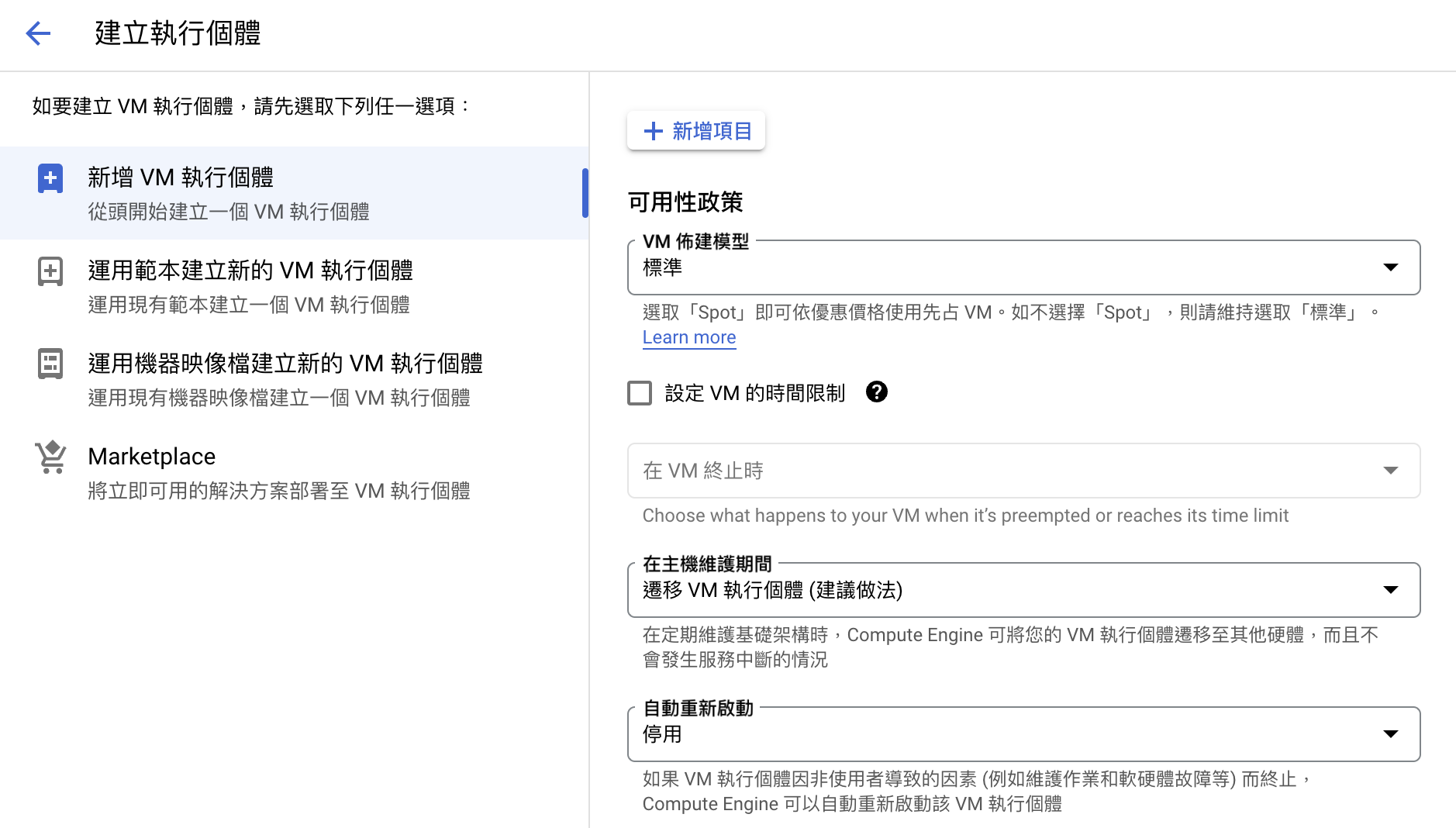Image resolution: width=1456 pixels, height=828 pixels.
Task: Click the 新增 VM 執行個體 plus icon
Action: click(50, 178)
